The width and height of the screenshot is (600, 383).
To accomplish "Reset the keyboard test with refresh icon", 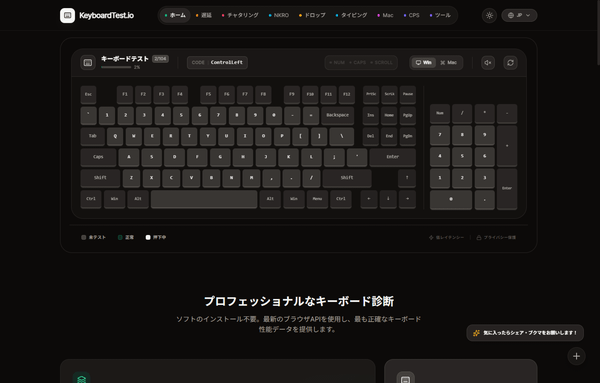I will point(510,63).
